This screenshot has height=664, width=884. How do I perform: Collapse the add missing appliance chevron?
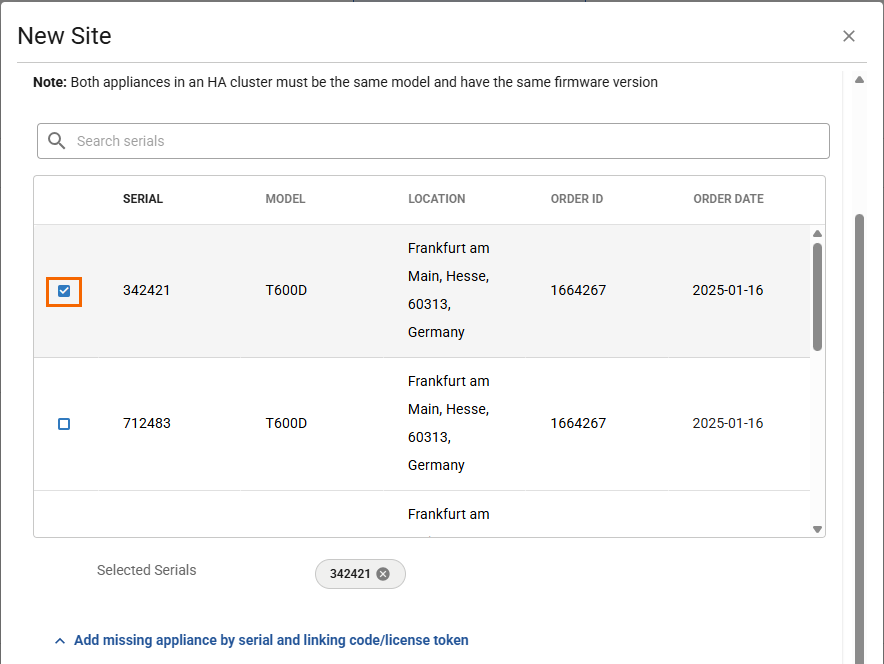[x=60, y=641]
